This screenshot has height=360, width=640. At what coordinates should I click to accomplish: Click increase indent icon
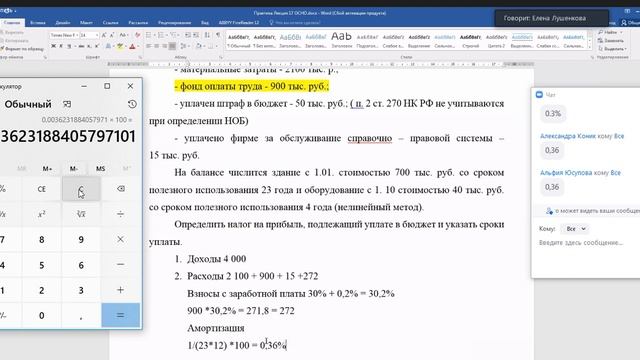point(196,35)
